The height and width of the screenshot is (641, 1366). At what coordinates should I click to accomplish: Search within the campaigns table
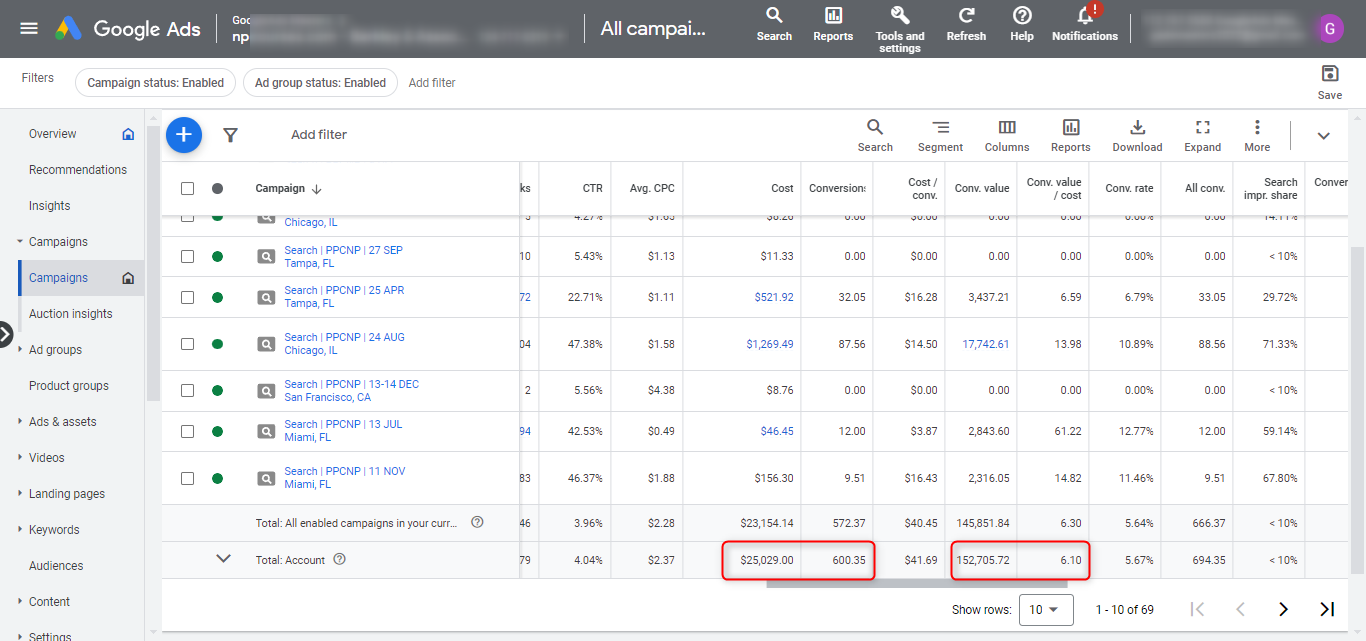(x=875, y=135)
